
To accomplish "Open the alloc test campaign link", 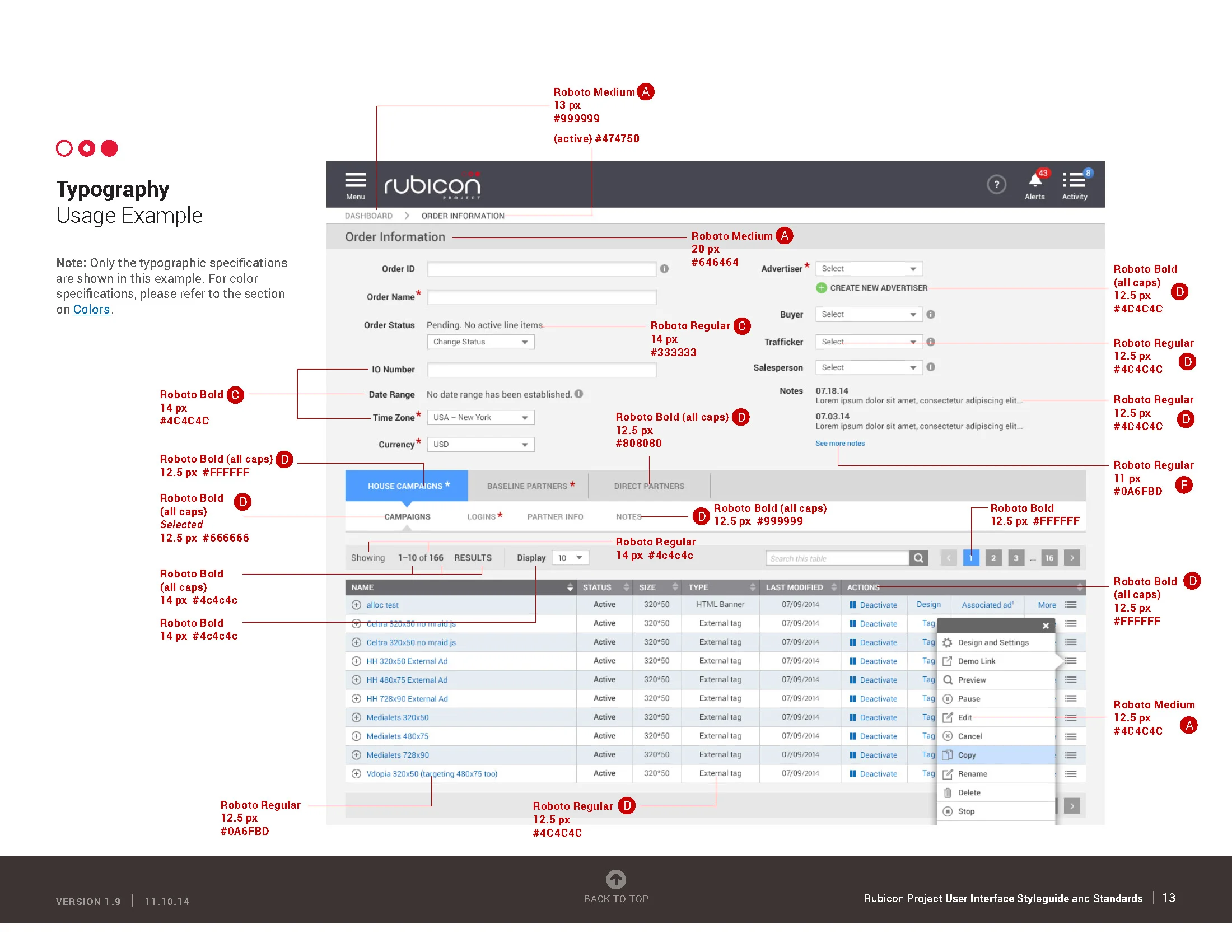I will [382, 605].
